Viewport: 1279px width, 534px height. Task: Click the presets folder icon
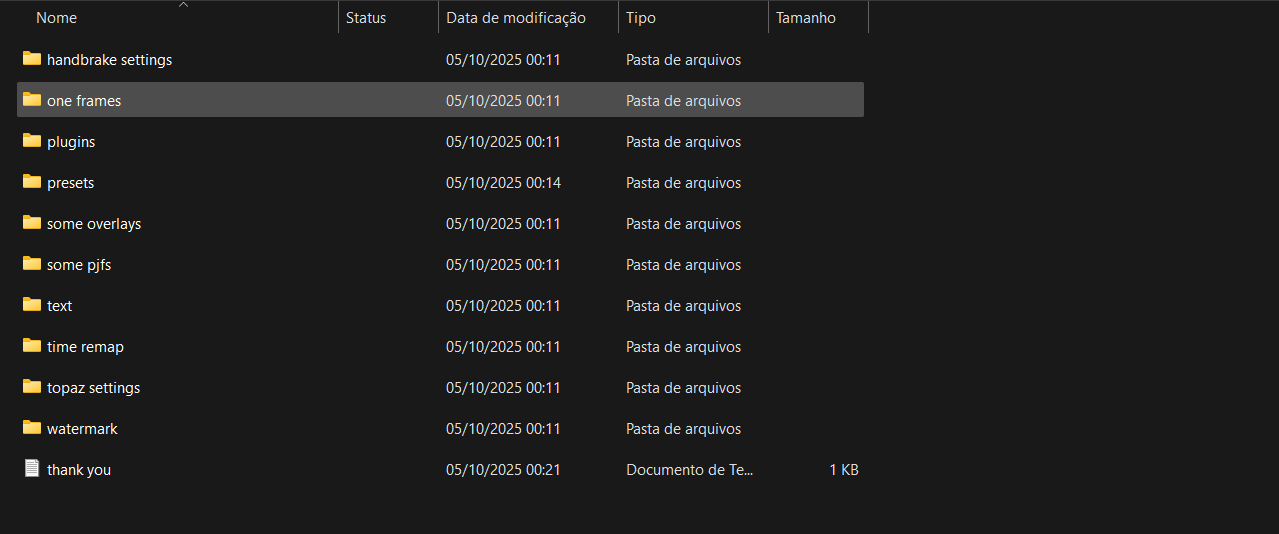(x=32, y=182)
